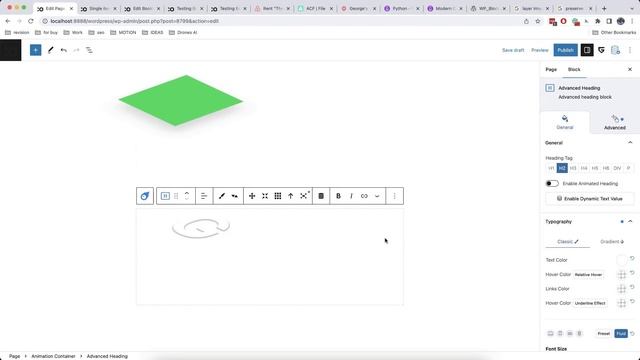Screen dimensions: 640x360
Task: Open the document overview list view
Action: (x=89, y=50)
